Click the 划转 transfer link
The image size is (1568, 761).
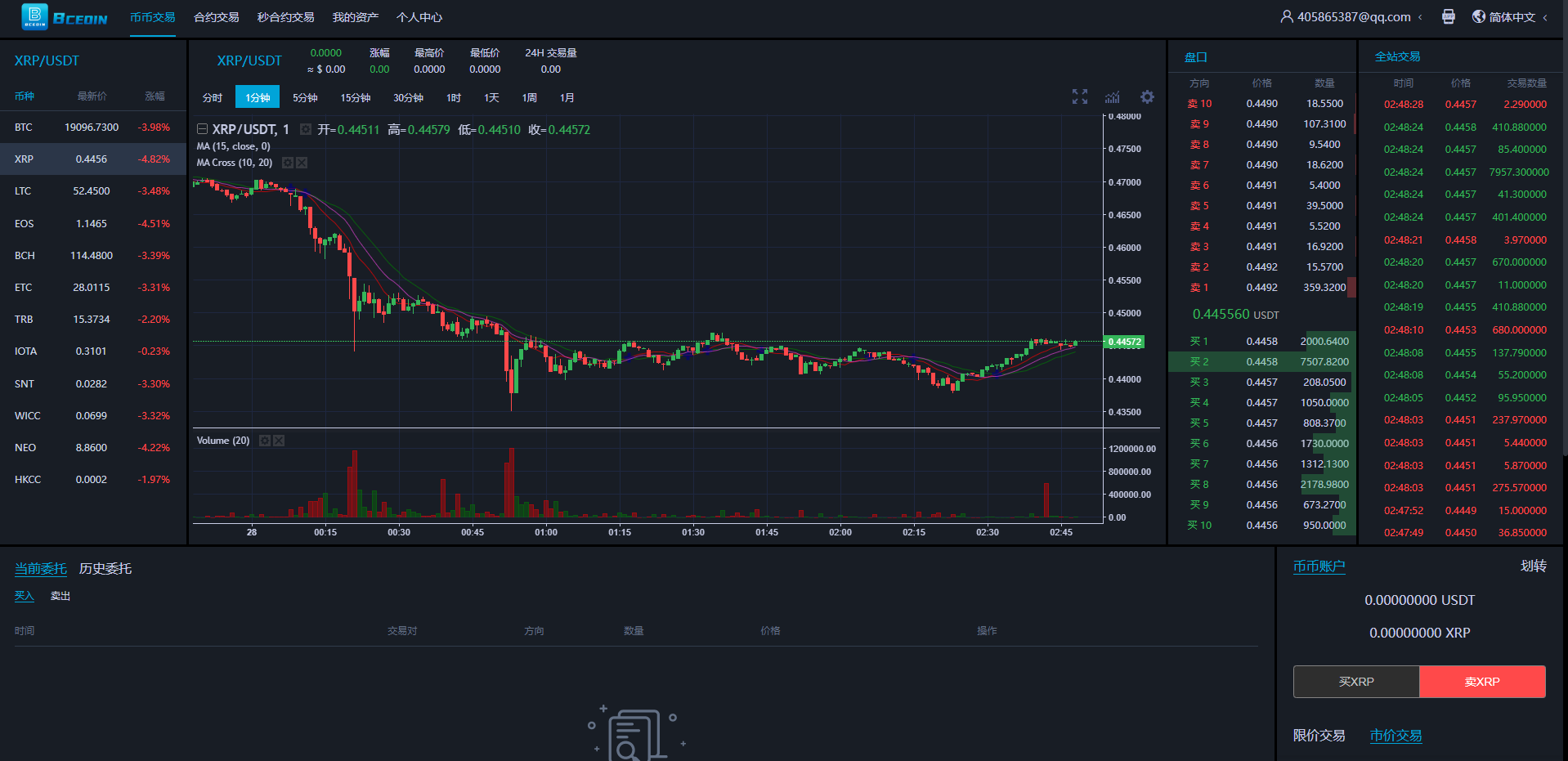[x=1533, y=566]
